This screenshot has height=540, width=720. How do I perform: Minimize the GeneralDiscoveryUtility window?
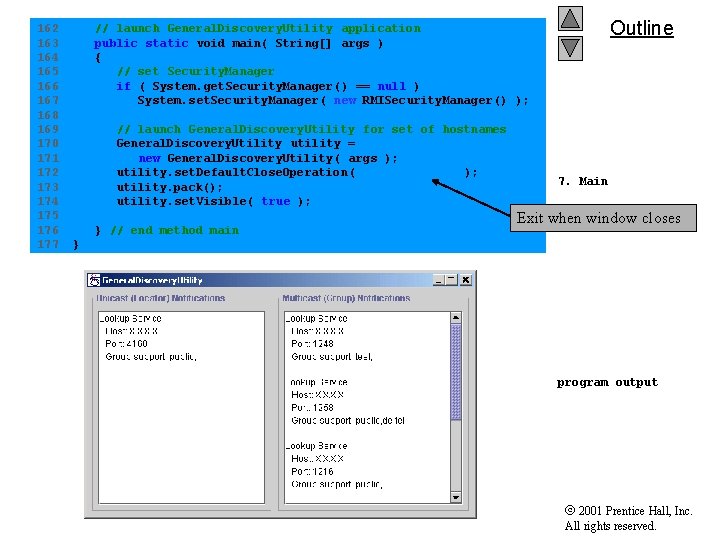click(439, 280)
